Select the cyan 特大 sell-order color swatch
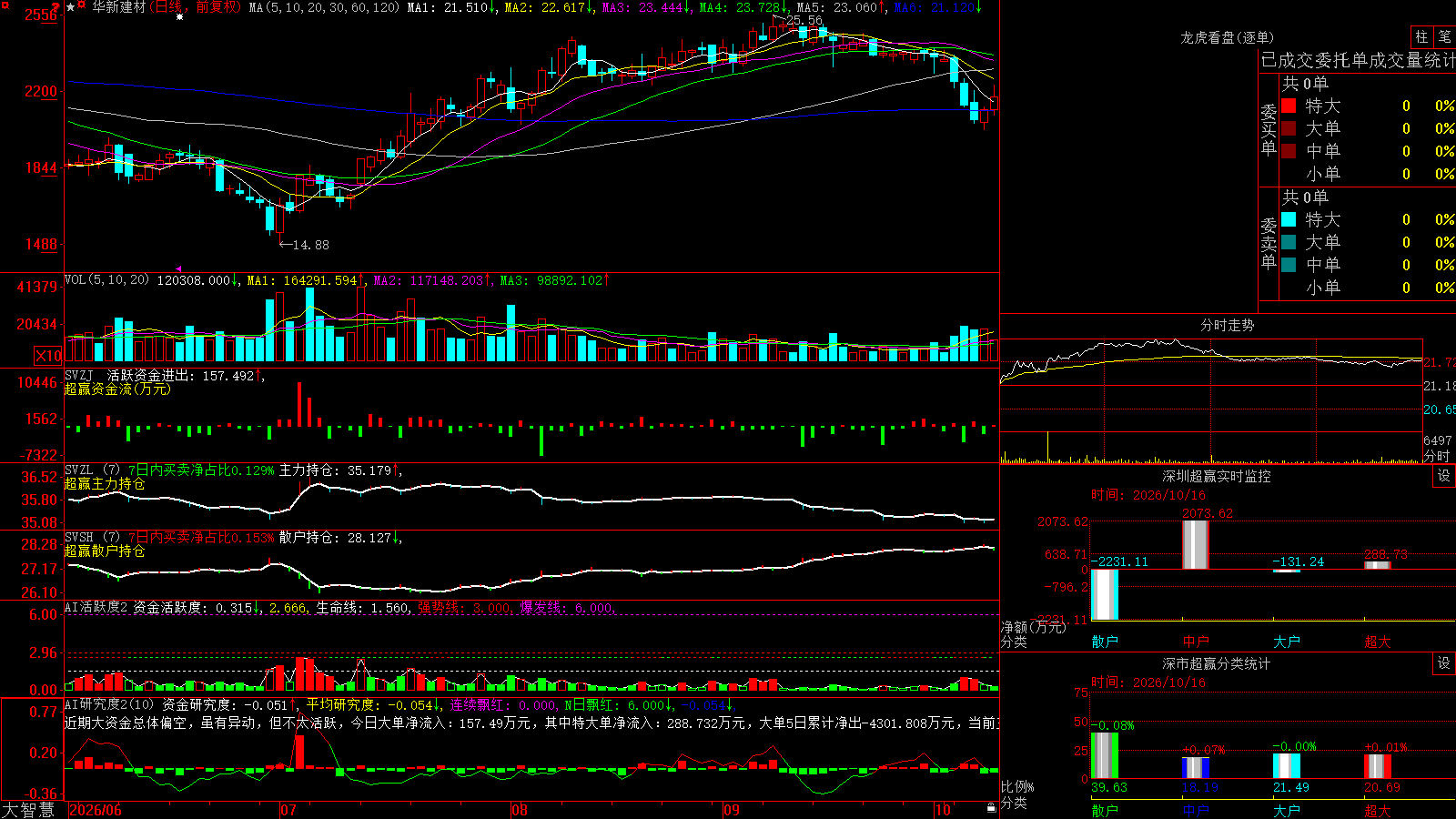The image size is (1456, 819). [x=1289, y=219]
